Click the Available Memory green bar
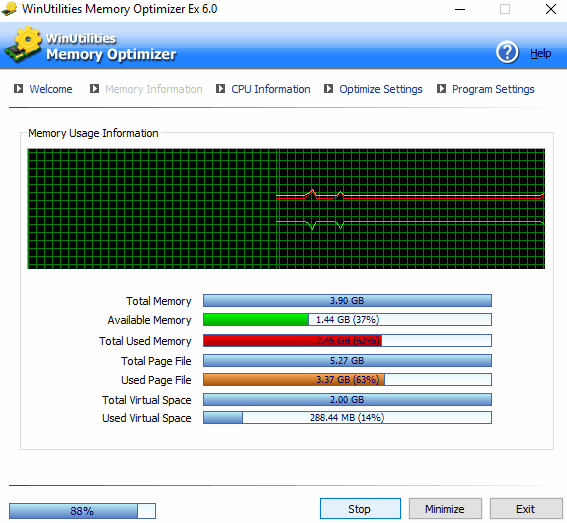 (x=347, y=320)
